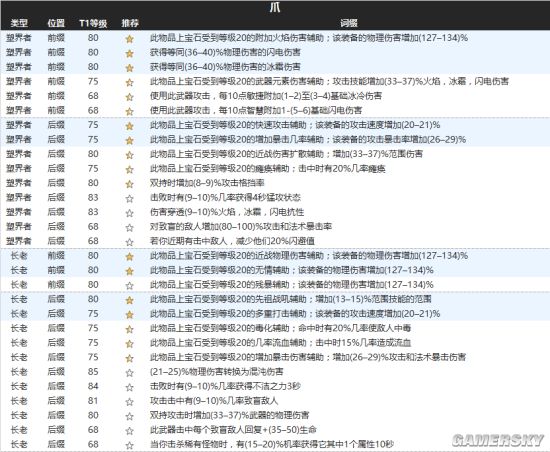550x452 pixels.
Task: Click the star in 快速攻击辅助 row
Action: [x=129, y=126]
